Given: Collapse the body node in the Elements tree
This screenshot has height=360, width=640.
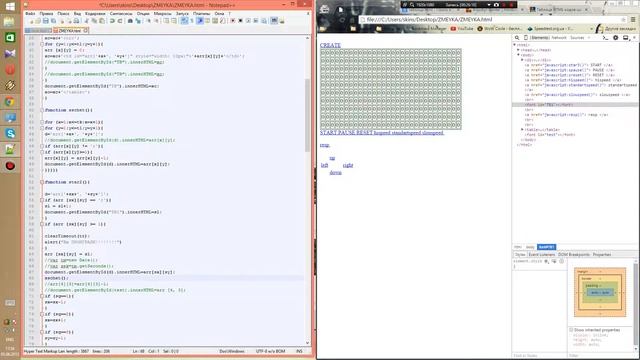Looking at the screenshot, I should pyautogui.click(x=518, y=55).
